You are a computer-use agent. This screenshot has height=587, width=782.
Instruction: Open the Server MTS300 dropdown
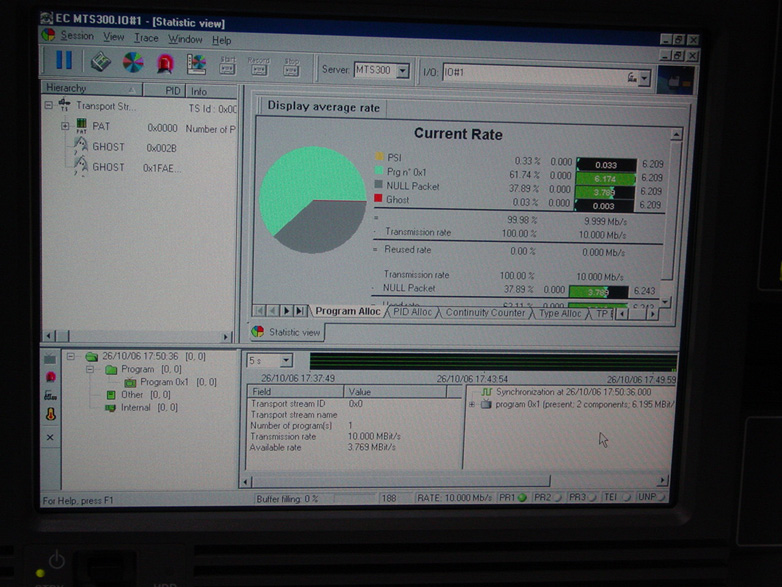click(402, 71)
